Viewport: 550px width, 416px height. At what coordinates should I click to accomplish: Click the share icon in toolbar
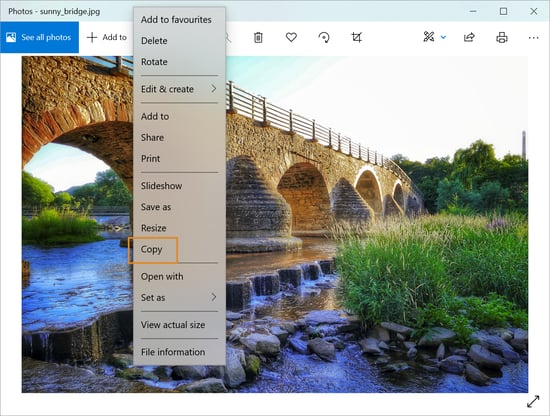(x=469, y=37)
